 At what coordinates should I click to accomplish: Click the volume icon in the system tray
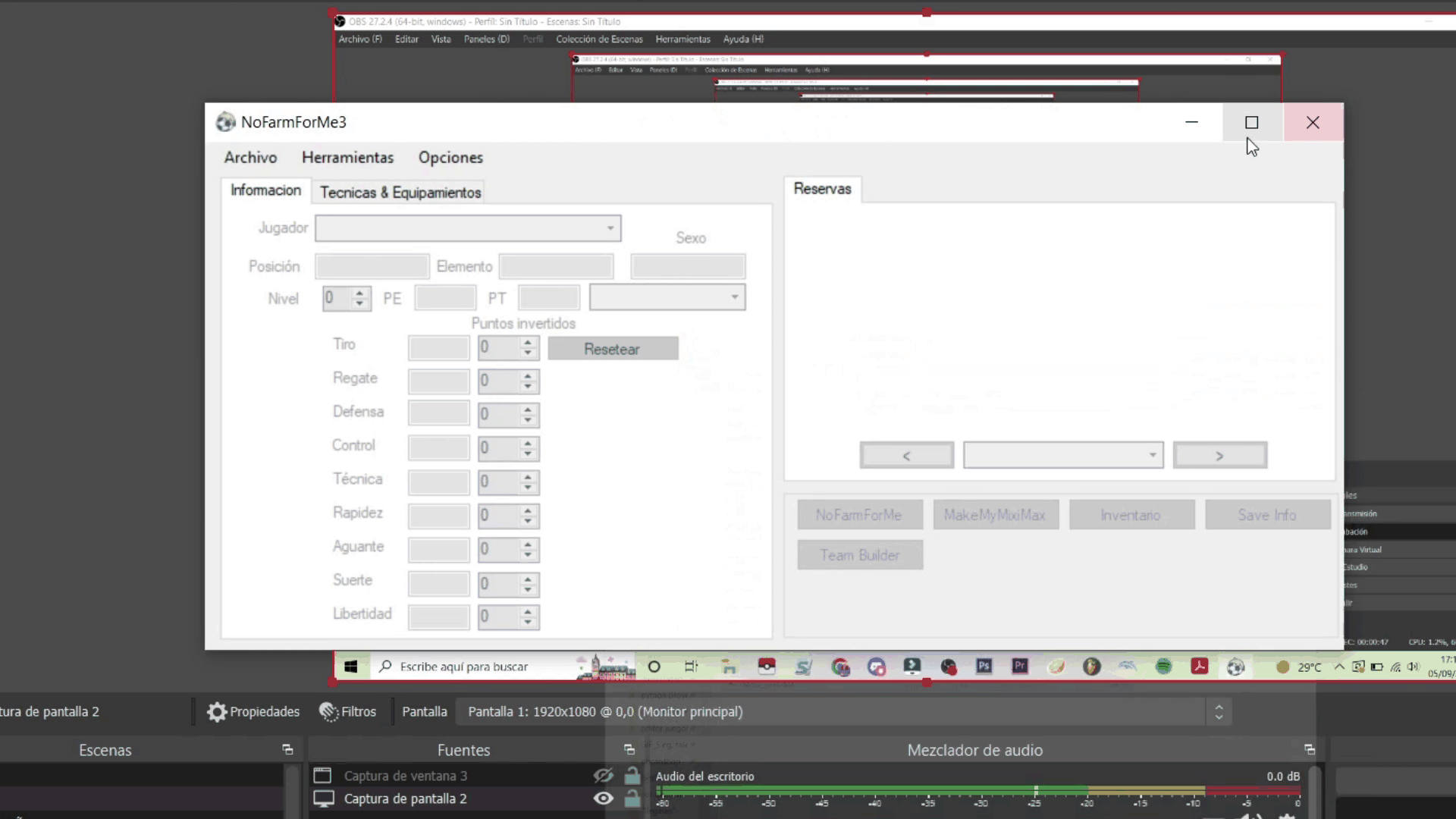(1413, 667)
